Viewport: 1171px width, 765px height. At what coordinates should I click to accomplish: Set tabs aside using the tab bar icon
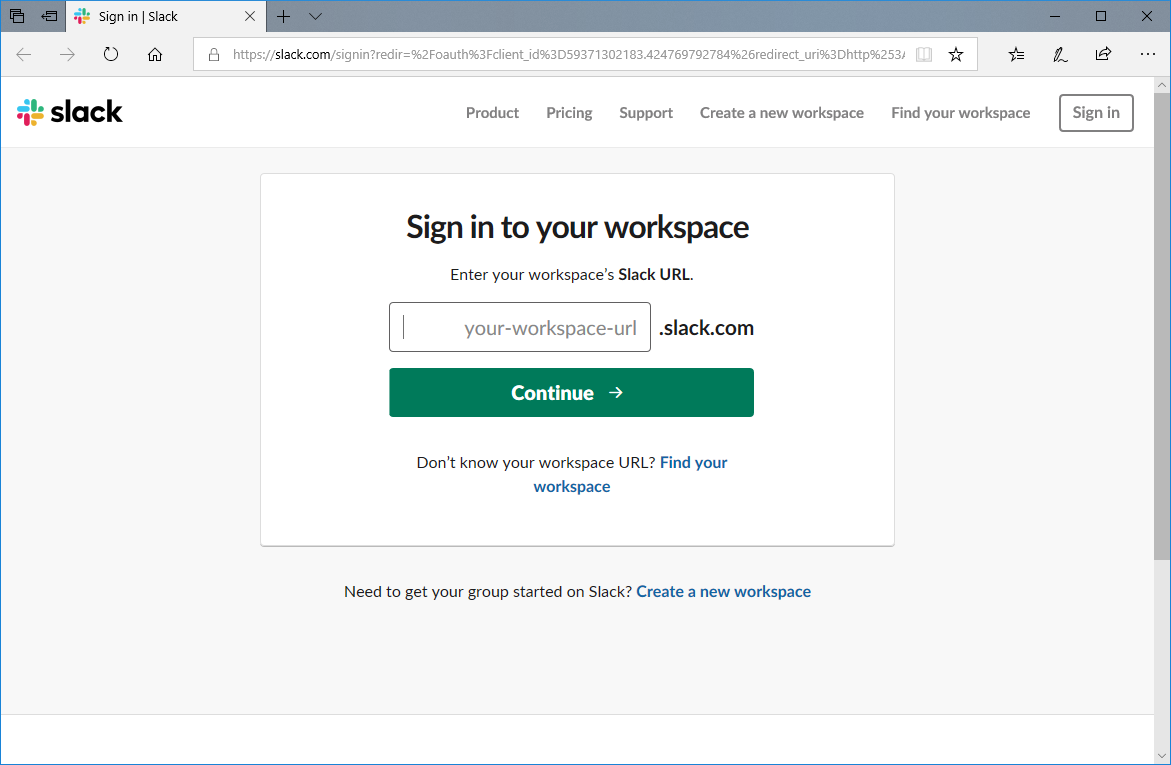tap(49, 17)
